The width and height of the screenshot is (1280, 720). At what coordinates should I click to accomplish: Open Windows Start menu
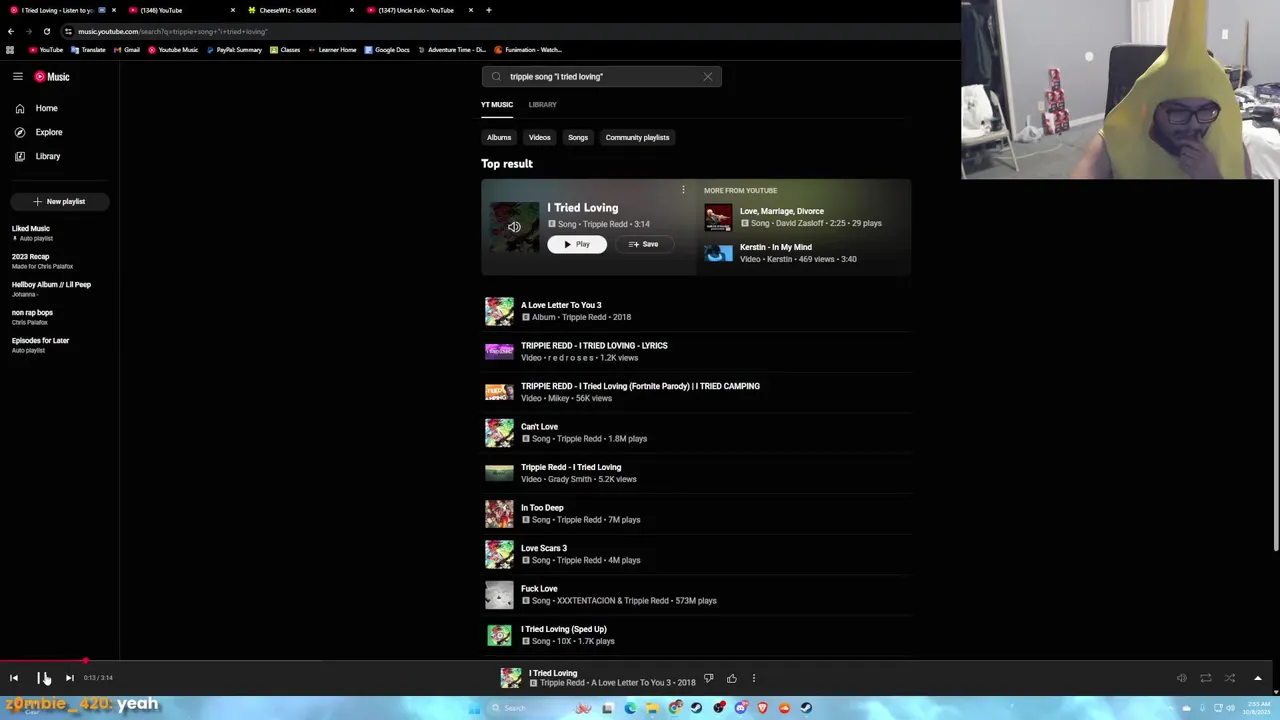474,708
